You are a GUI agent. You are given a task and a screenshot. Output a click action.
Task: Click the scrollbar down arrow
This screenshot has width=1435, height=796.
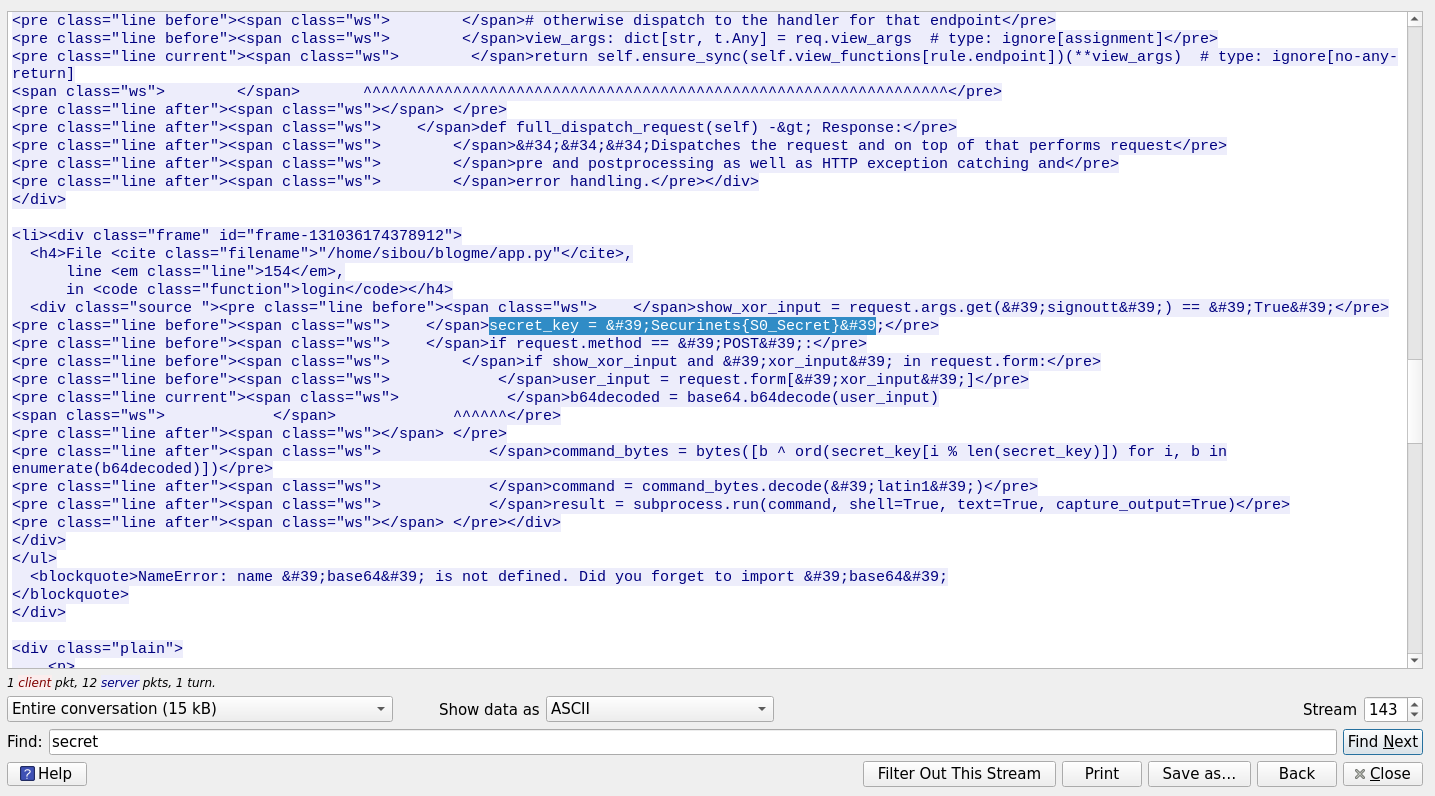1414,660
